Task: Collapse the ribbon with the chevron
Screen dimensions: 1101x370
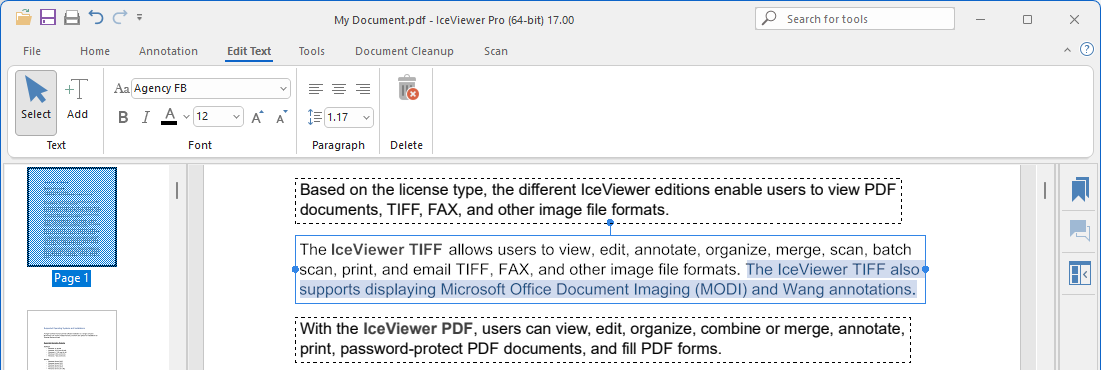Action: click(x=1067, y=50)
